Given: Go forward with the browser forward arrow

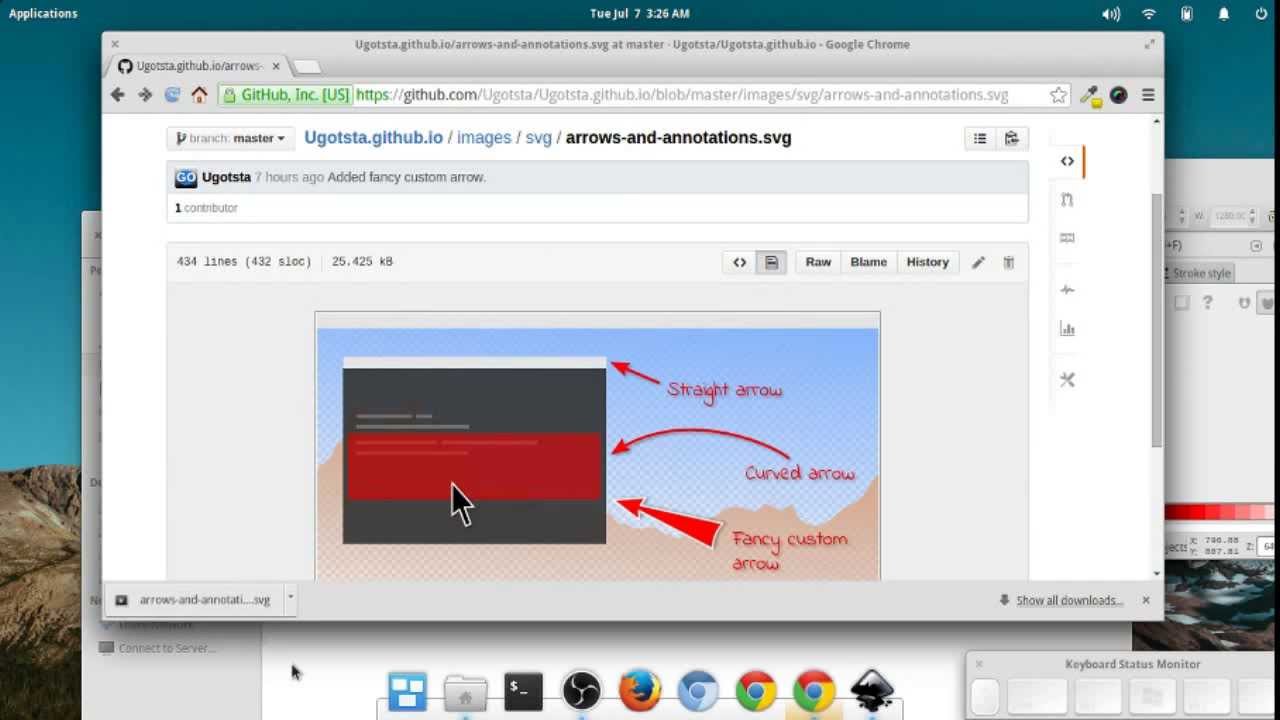Looking at the screenshot, I should tap(145, 95).
